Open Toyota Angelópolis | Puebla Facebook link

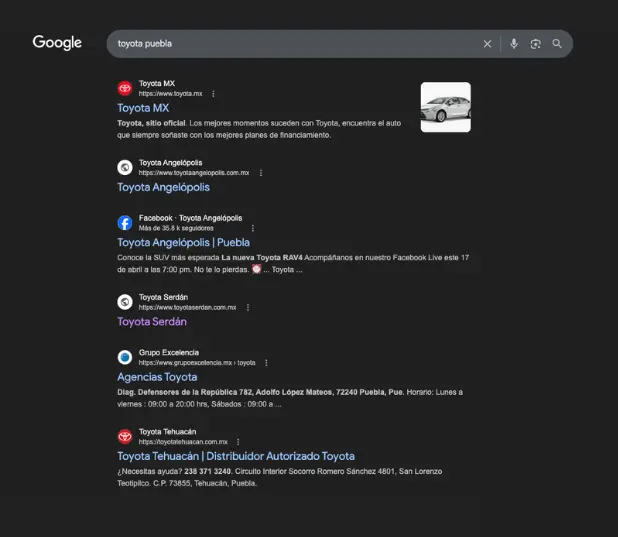coord(183,242)
